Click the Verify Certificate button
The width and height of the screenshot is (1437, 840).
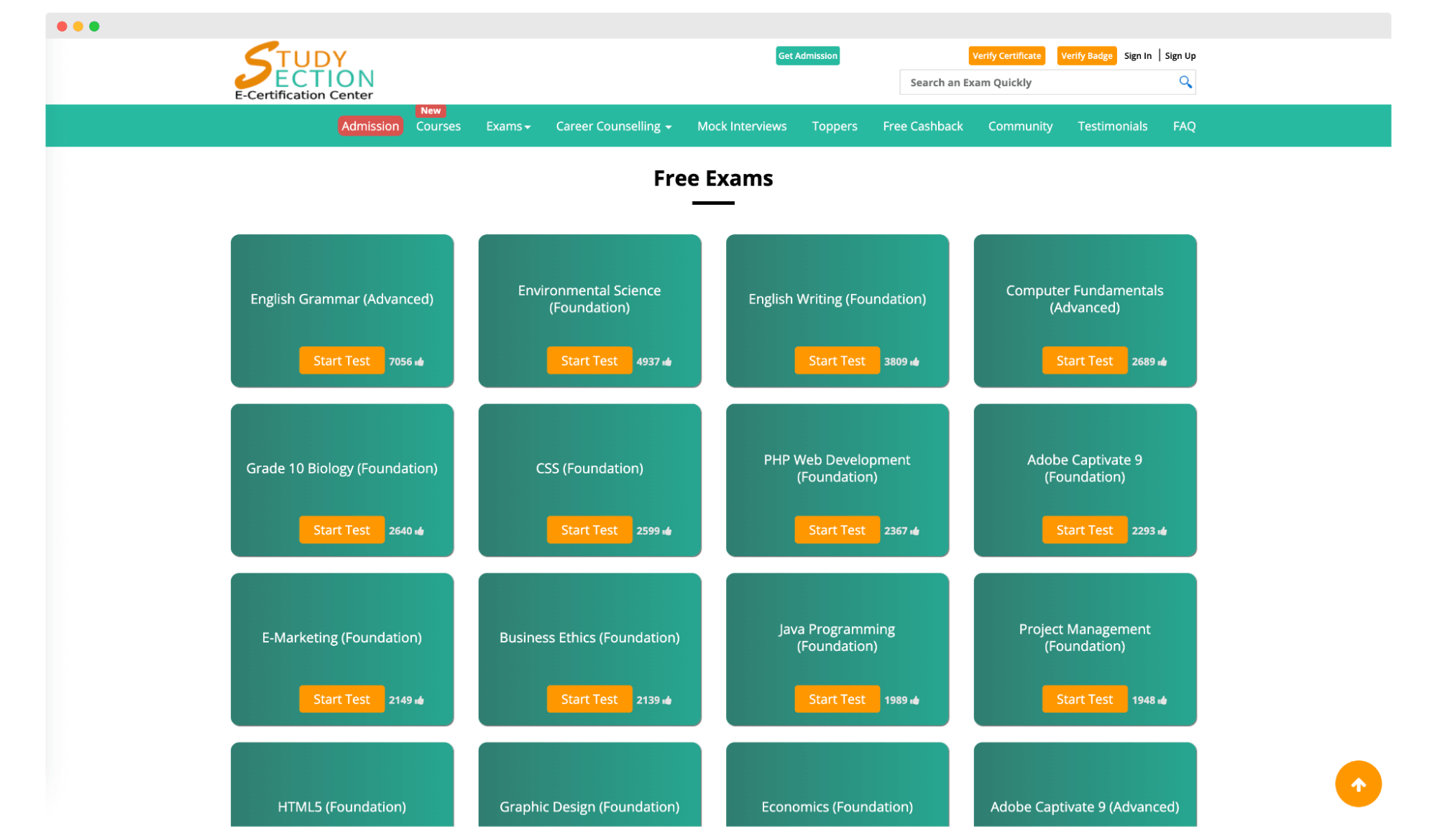coord(1006,56)
